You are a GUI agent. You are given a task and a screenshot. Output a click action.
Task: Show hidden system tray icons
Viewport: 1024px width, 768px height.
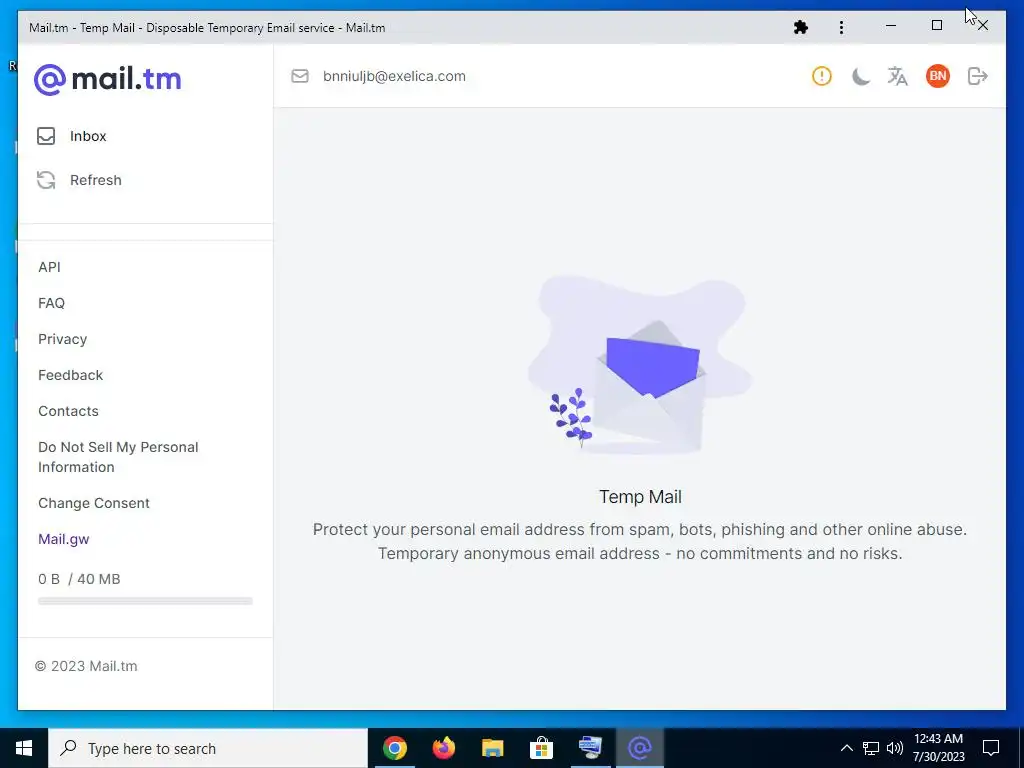click(x=846, y=748)
